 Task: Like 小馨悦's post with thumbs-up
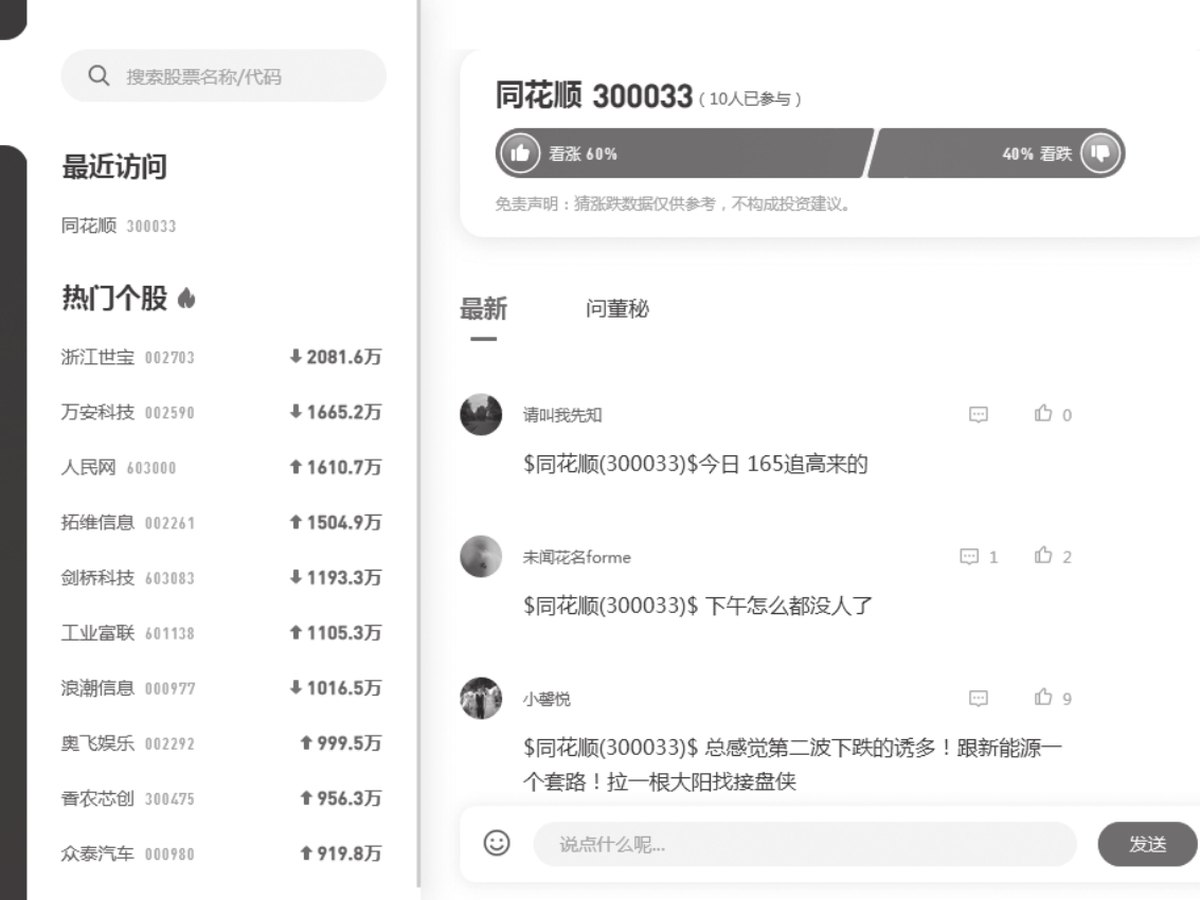coord(1044,697)
